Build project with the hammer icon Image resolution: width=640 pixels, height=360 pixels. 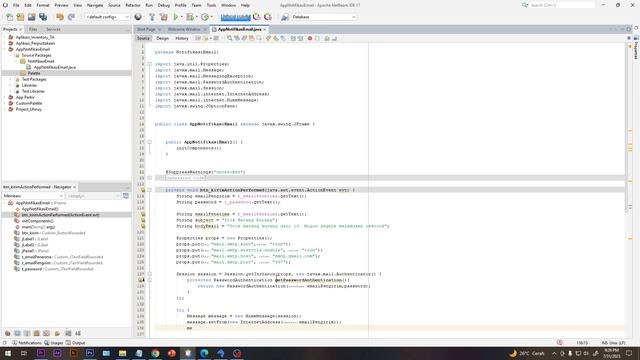point(152,17)
